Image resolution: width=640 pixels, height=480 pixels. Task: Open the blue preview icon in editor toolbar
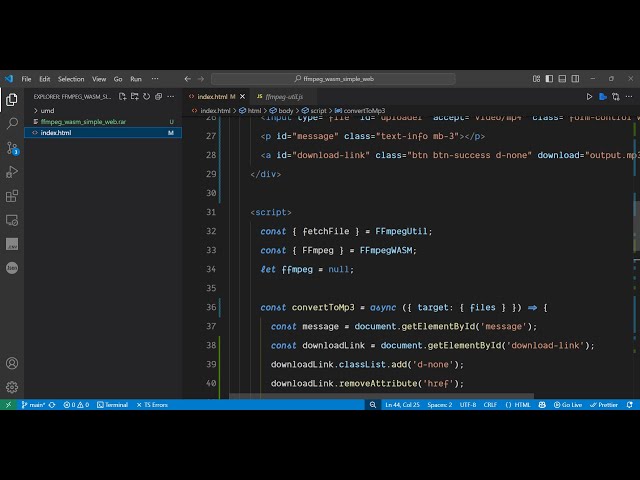point(602,97)
